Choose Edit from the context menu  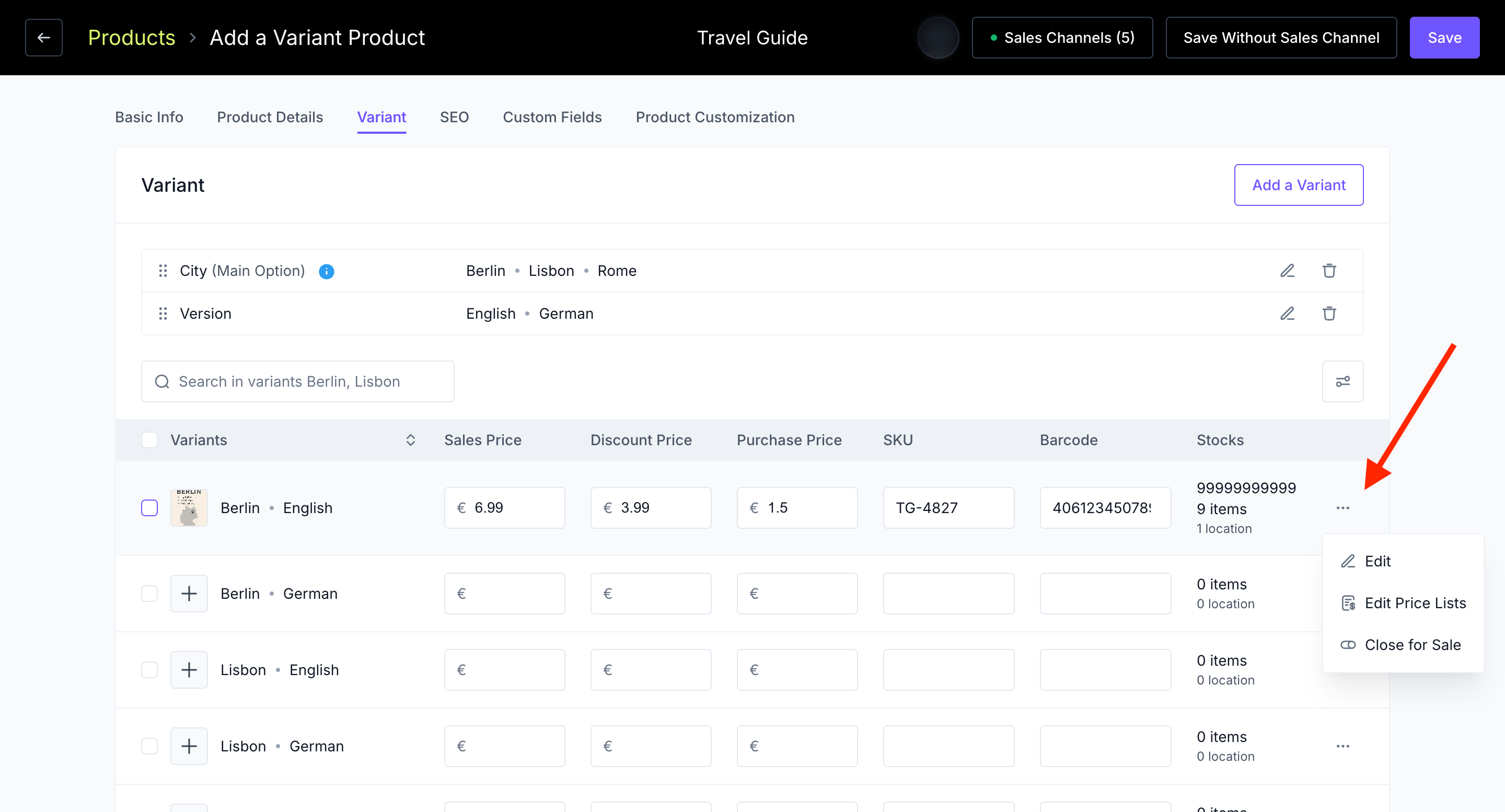coord(1403,561)
